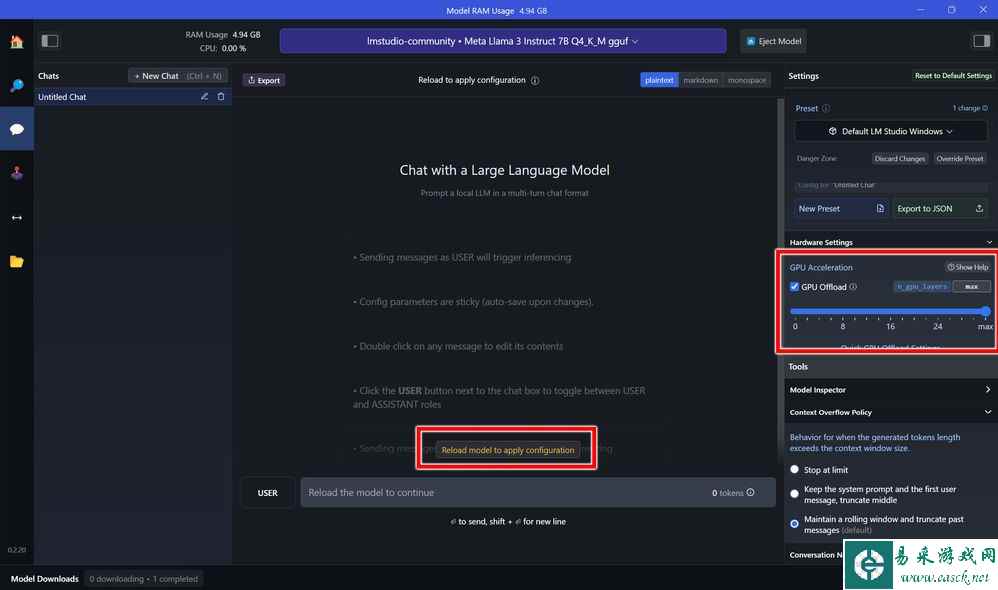Viewport: 998px width, 590px height.
Task: Select keep system prompt, truncate middle option
Action: tap(795, 492)
